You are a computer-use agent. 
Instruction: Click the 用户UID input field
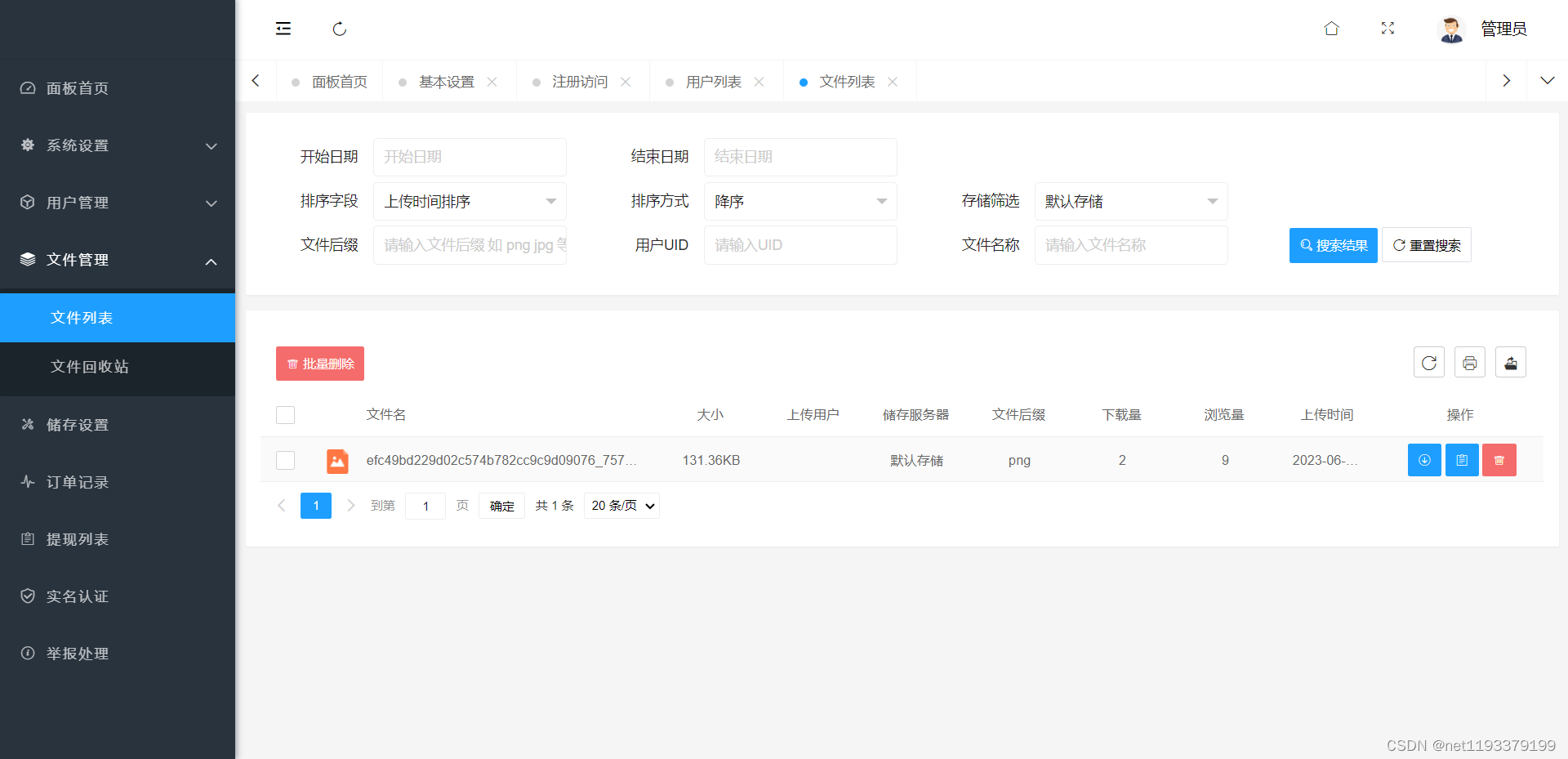[x=800, y=245]
